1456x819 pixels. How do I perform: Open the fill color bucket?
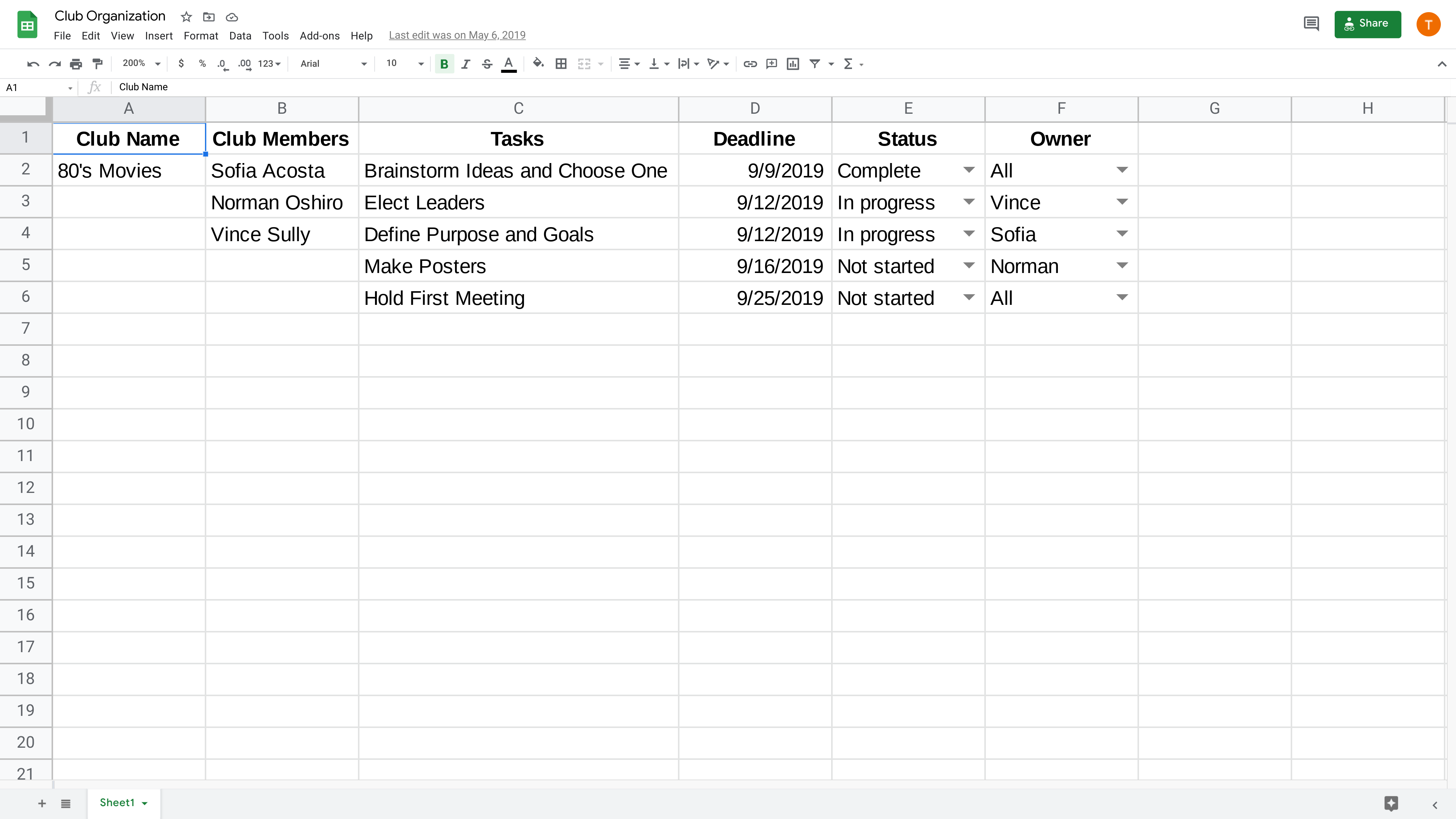click(x=538, y=64)
